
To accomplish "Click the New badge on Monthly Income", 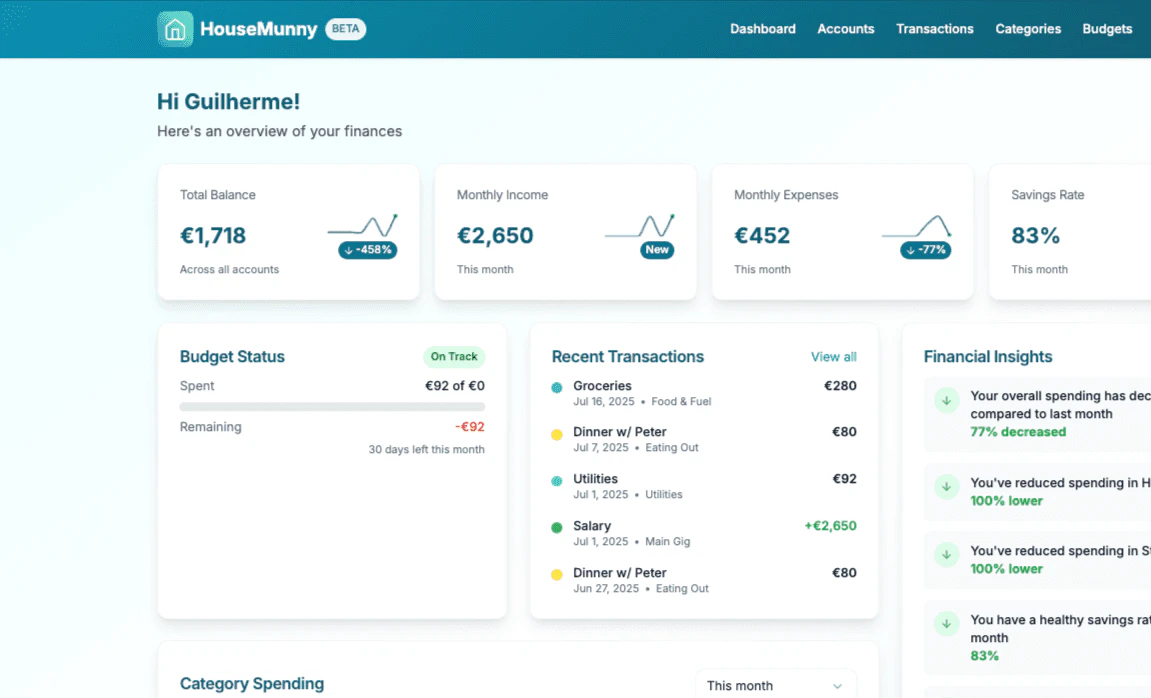I will pos(656,251).
